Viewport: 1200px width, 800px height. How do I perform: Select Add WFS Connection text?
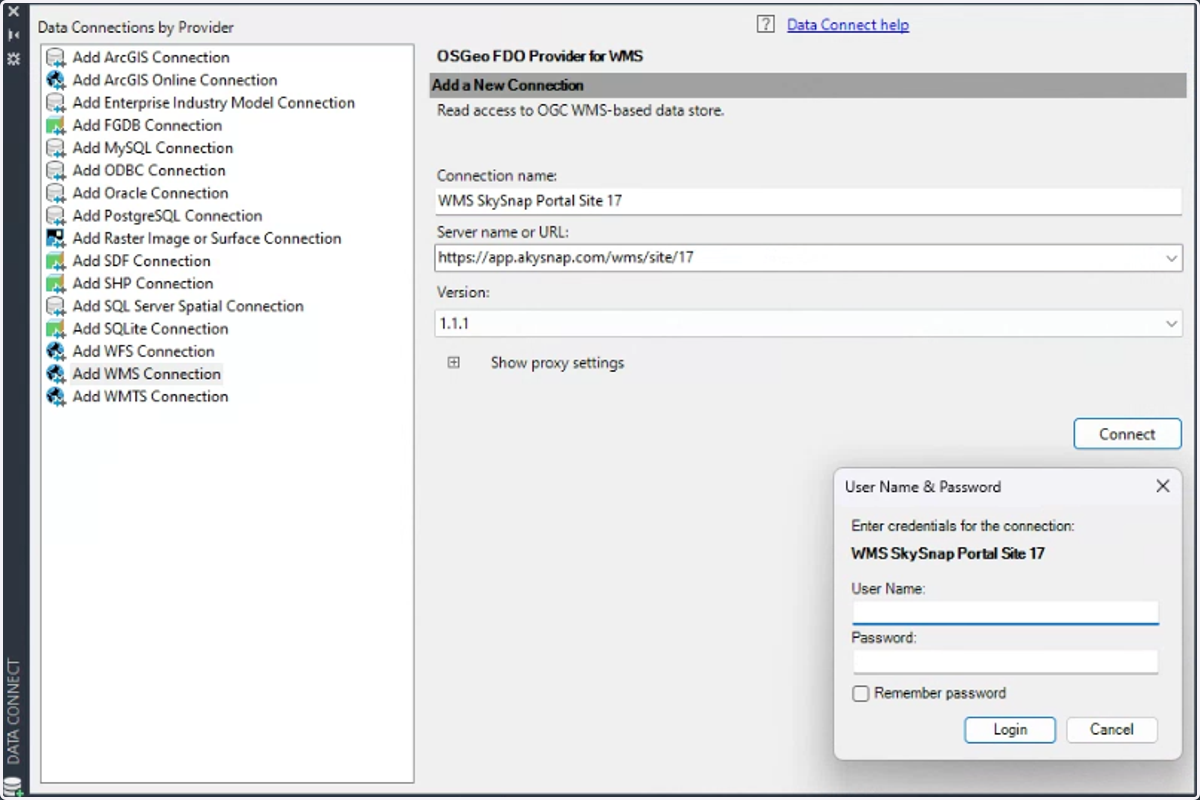[x=143, y=351]
